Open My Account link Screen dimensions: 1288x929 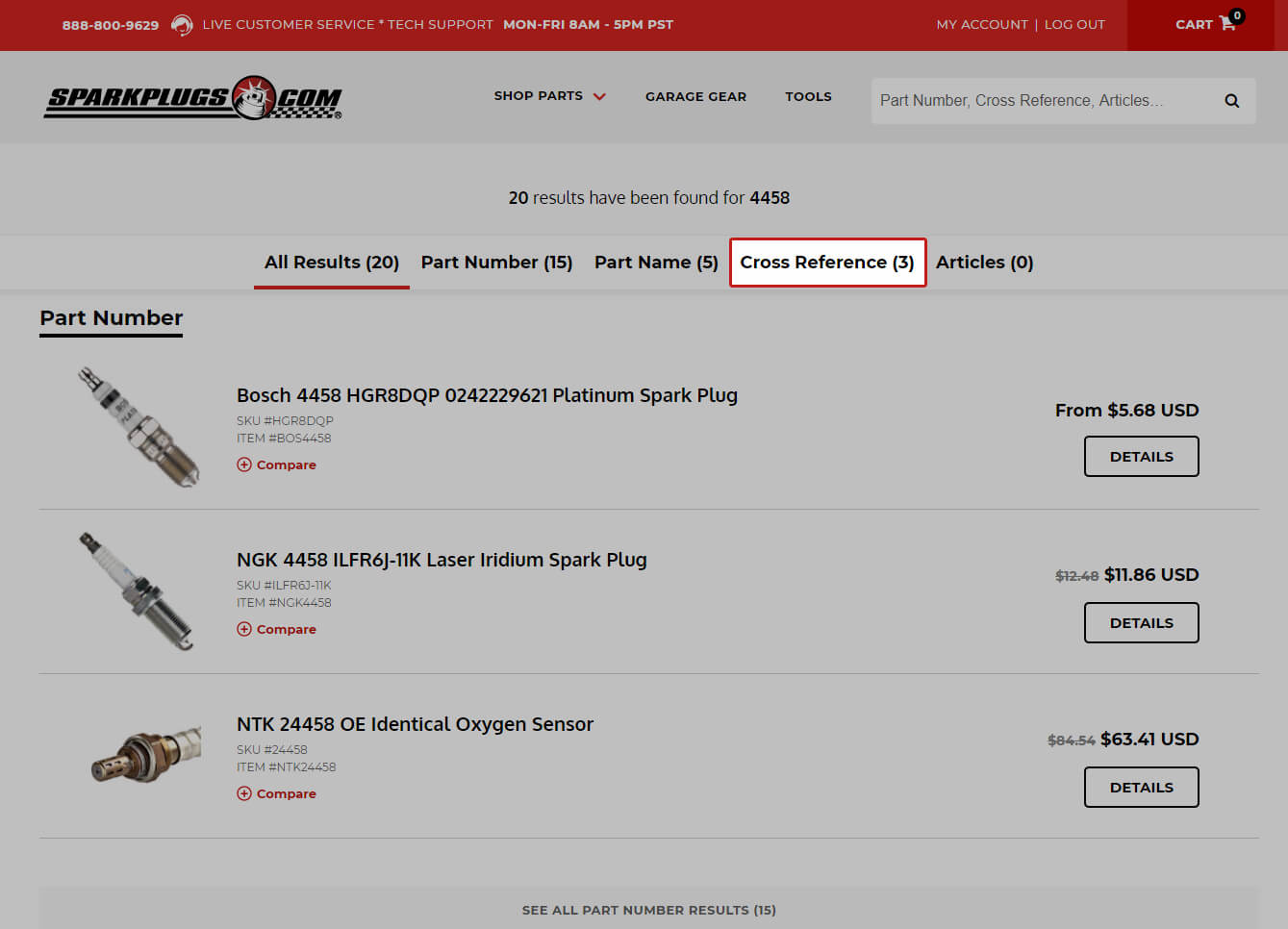(982, 24)
